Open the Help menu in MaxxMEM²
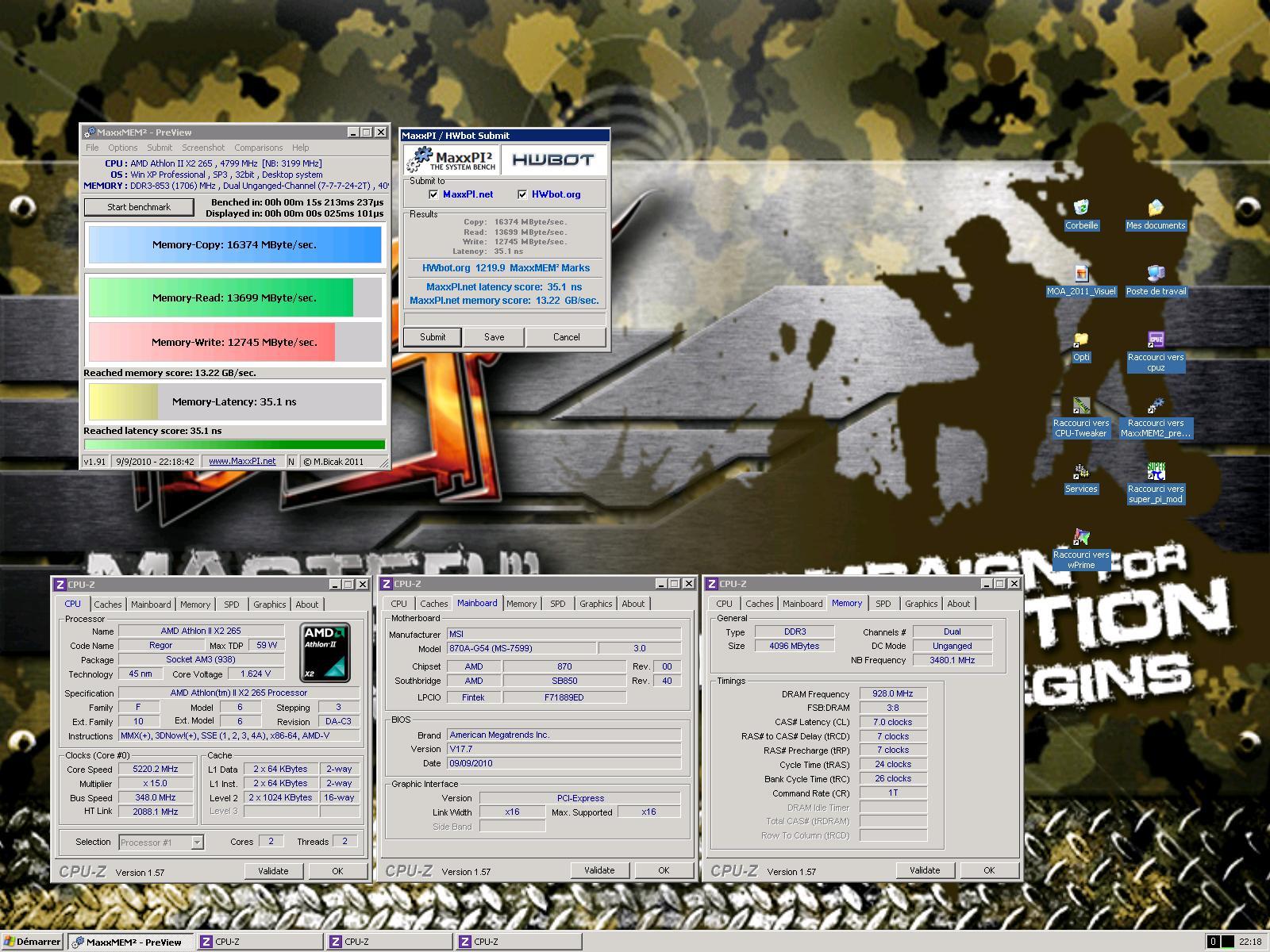This screenshot has width=1270, height=952. pyautogui.click(x=301, y=148)
